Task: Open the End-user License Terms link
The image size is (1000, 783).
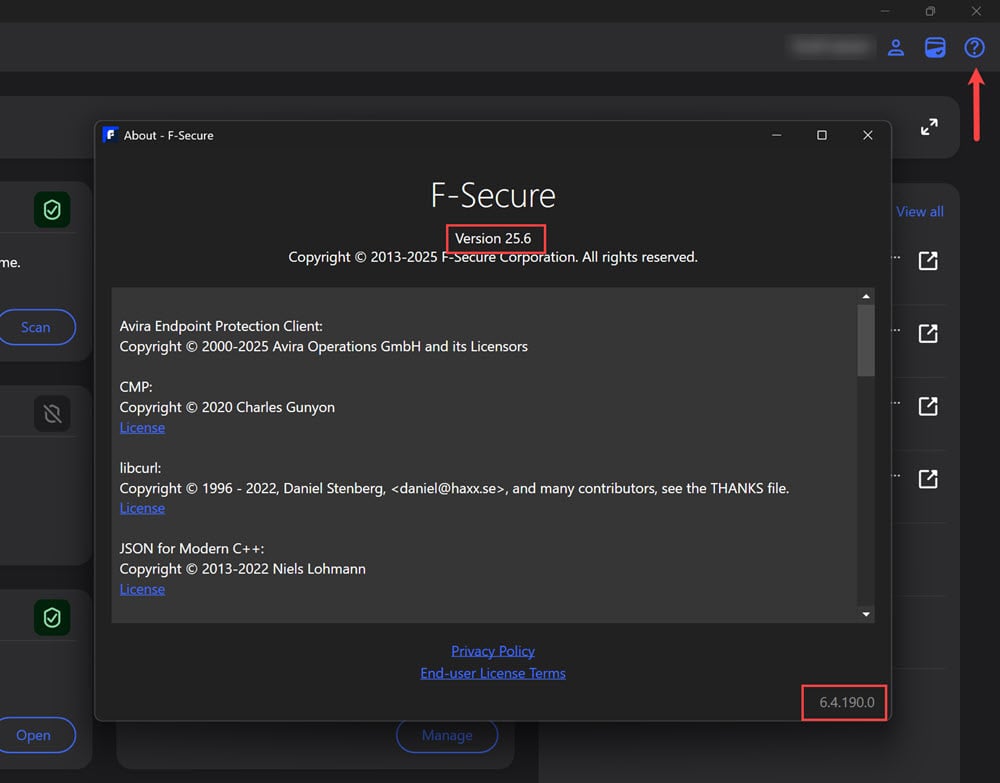Action: point(493,673)
